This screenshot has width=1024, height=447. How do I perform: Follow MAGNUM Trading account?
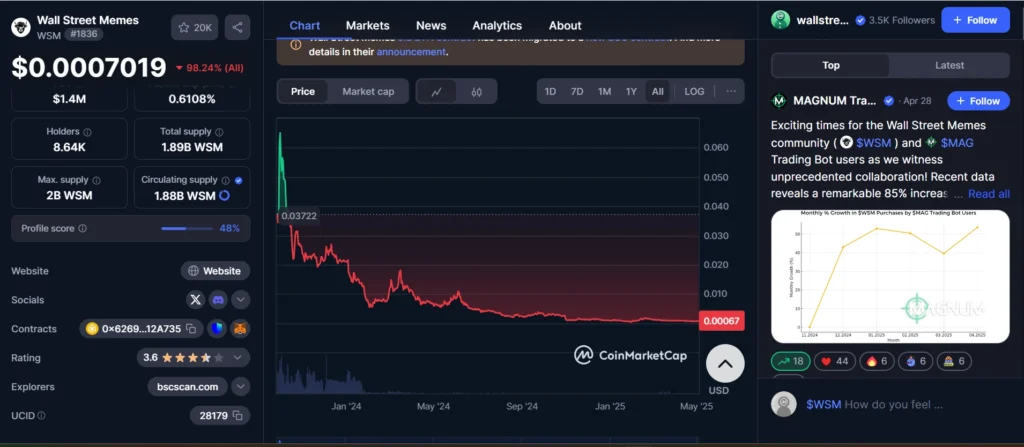click(978, 101)
